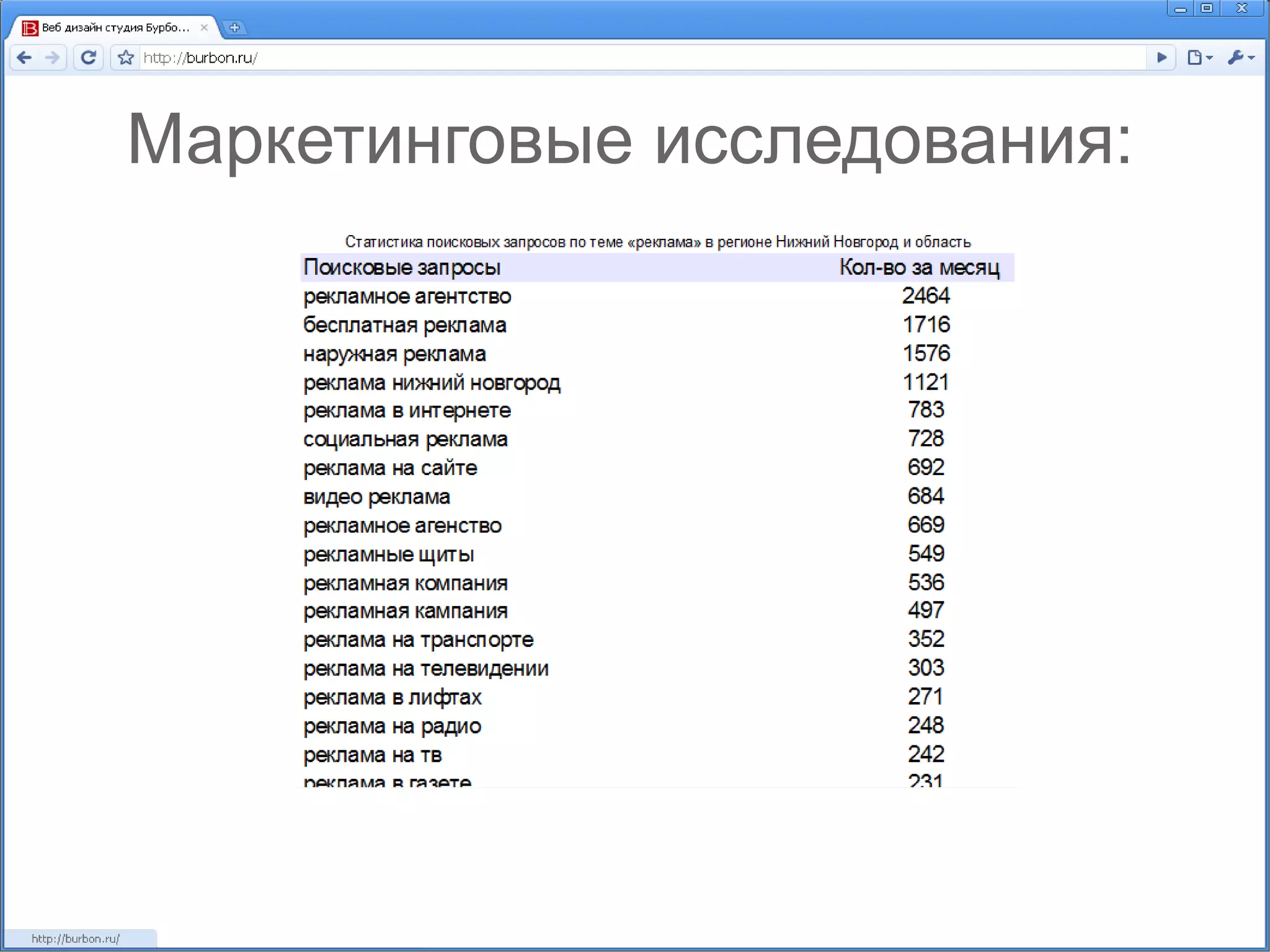Minimize the browser window
This screenshot has width=1270, height=952.
click(x=1180, y=9)
